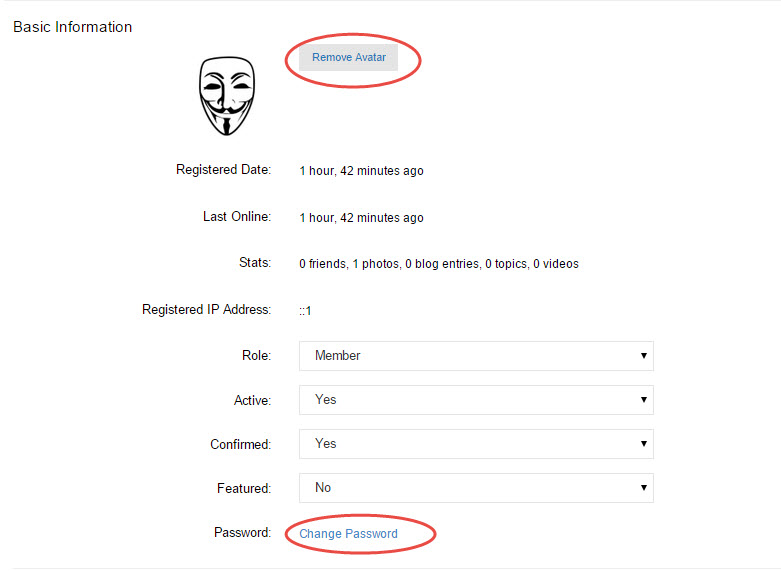Click the Remove Avatar button

pos(348,58)
